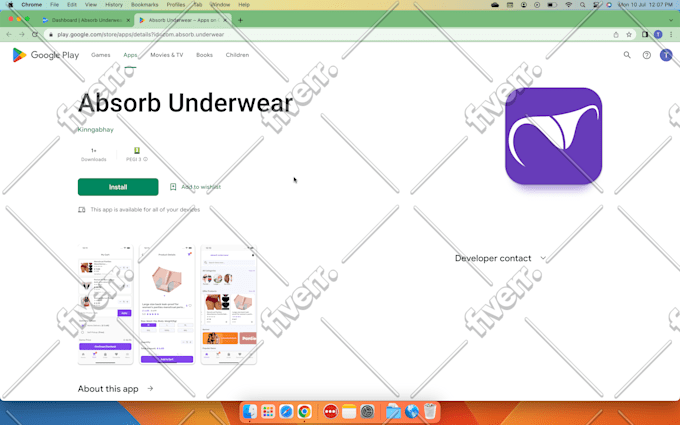Click the Wi-Fi icon in the menu bar
This screenshot has width=680, height=425.
coord(568,5)
